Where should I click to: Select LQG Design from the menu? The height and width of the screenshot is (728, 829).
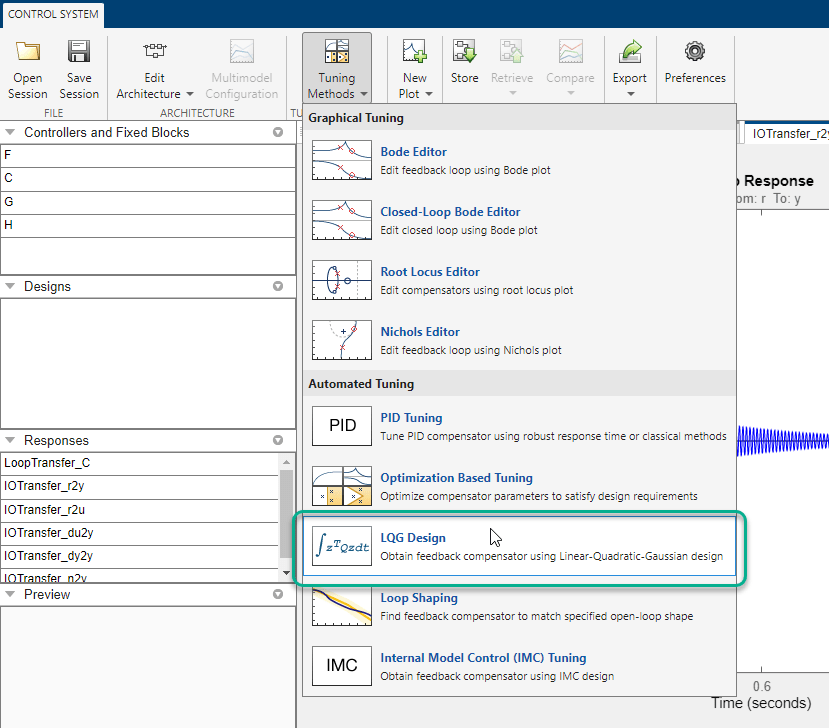[x=413, y=538]
